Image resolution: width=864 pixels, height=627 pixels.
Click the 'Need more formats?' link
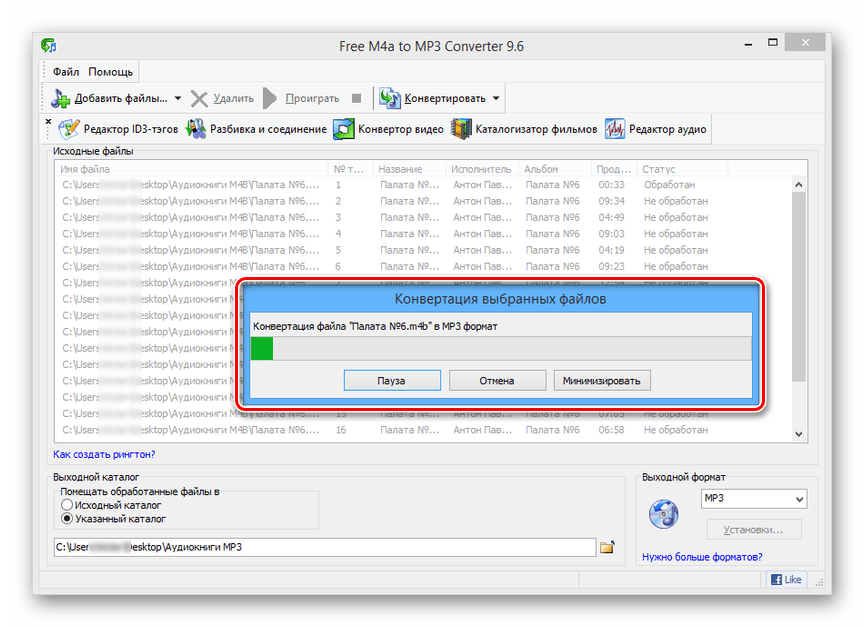tap(701, 557)
